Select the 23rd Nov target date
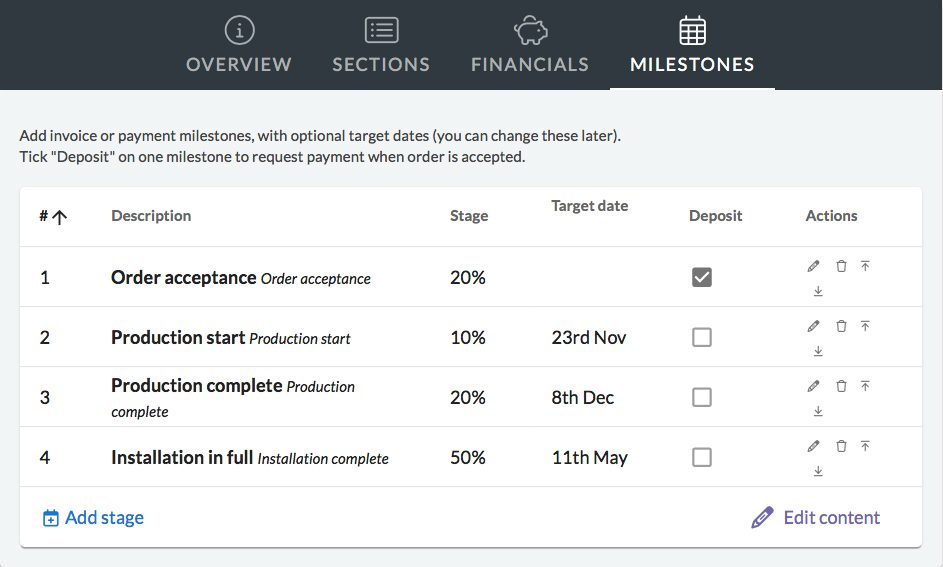Image resolution: width=943 pixels, height=567 pixels. [x=589, y=337]
